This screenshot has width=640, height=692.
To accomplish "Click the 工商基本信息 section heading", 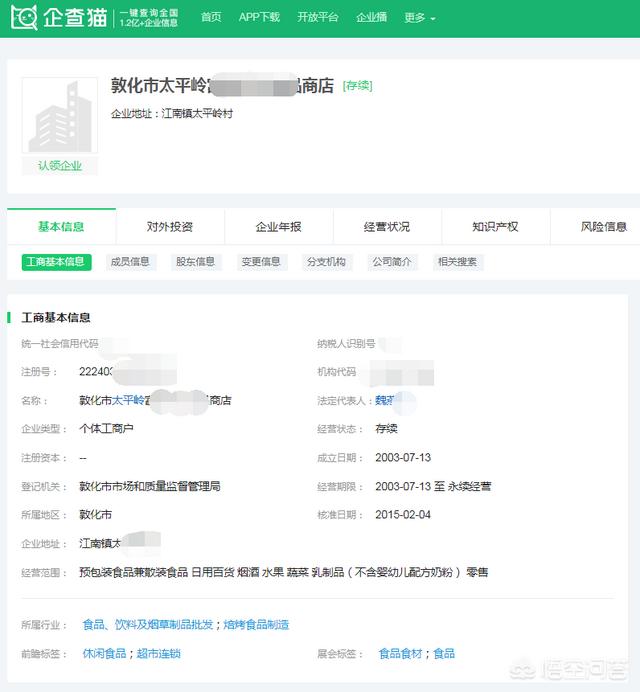I will [x=56, y=318].
